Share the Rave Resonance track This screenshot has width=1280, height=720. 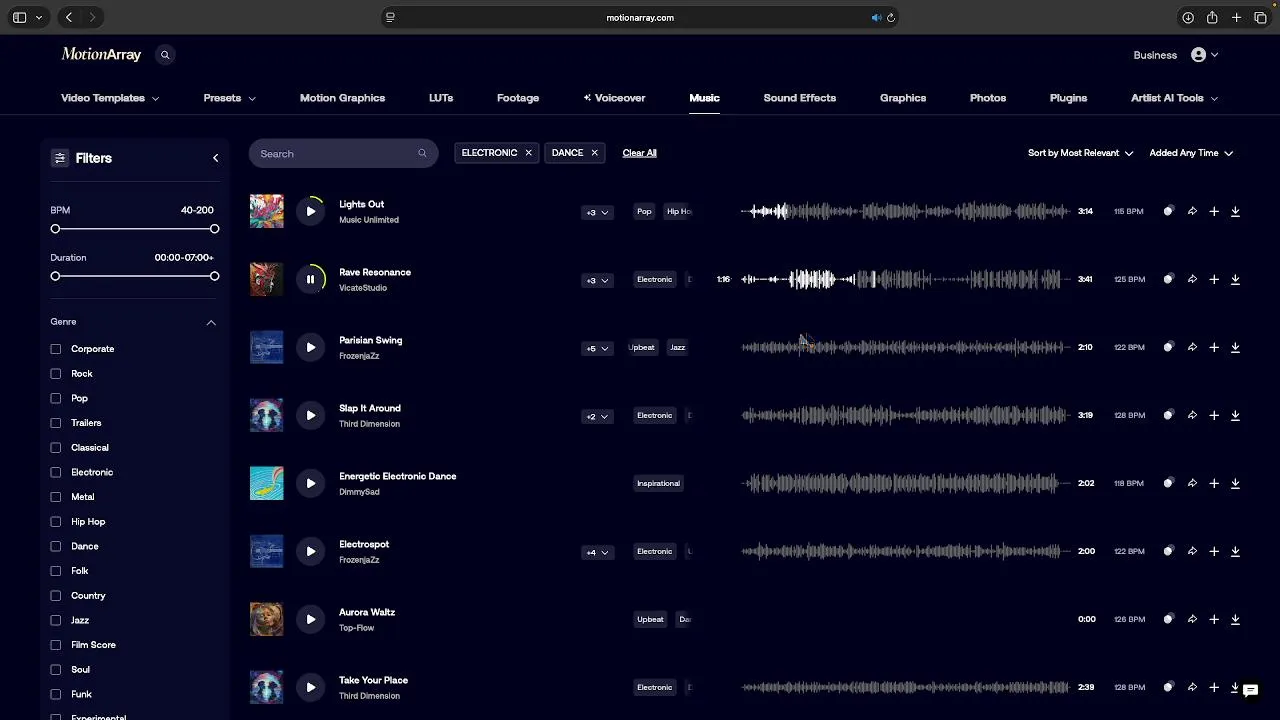pyautogui.click(x=1192, y=279)
